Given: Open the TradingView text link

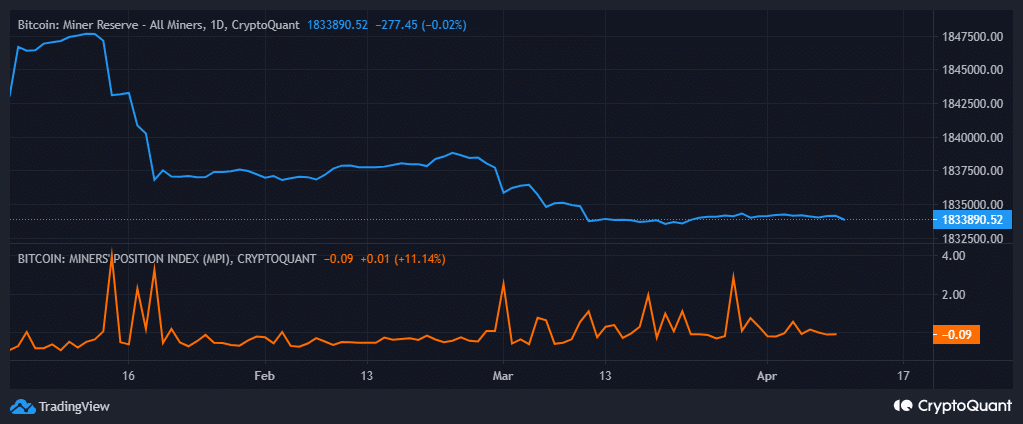Looking at the screenshot, I should pyautogui.click(x=74, y=406).
